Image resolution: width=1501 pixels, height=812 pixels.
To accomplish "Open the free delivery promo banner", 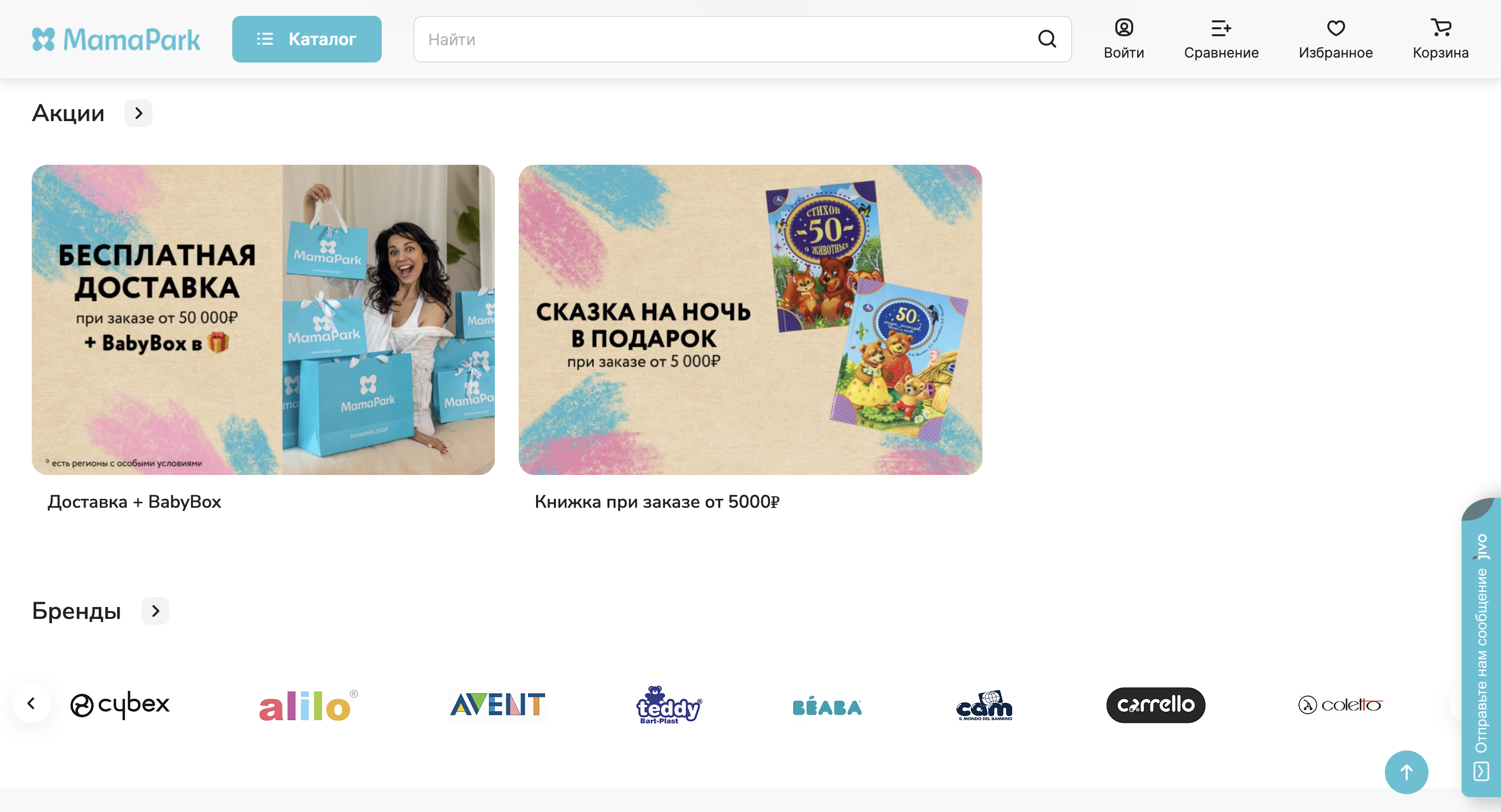I will tap(263, 320).
